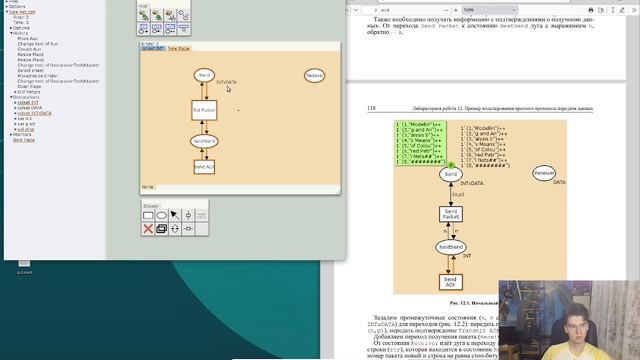Click 'Step: 0' in the index
This screenshot has height=360, width=640.
[x=21, y=17]
